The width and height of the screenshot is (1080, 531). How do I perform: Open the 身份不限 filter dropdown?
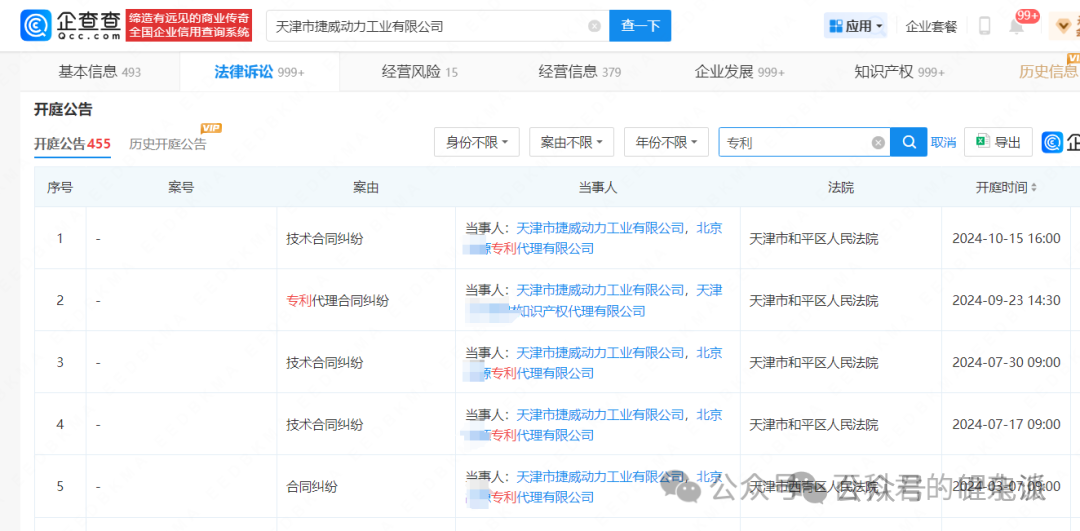pos(477,142)
